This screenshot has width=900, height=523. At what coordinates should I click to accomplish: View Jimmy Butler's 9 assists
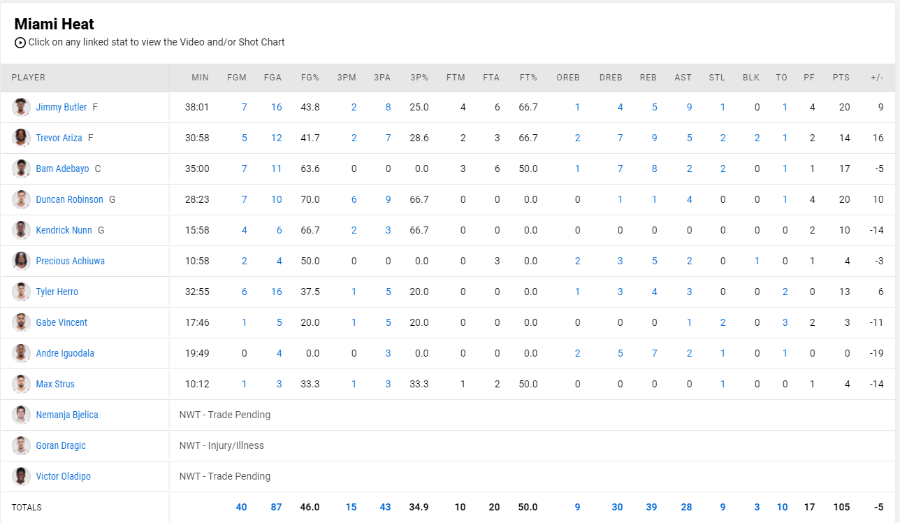tap(689, 107)
